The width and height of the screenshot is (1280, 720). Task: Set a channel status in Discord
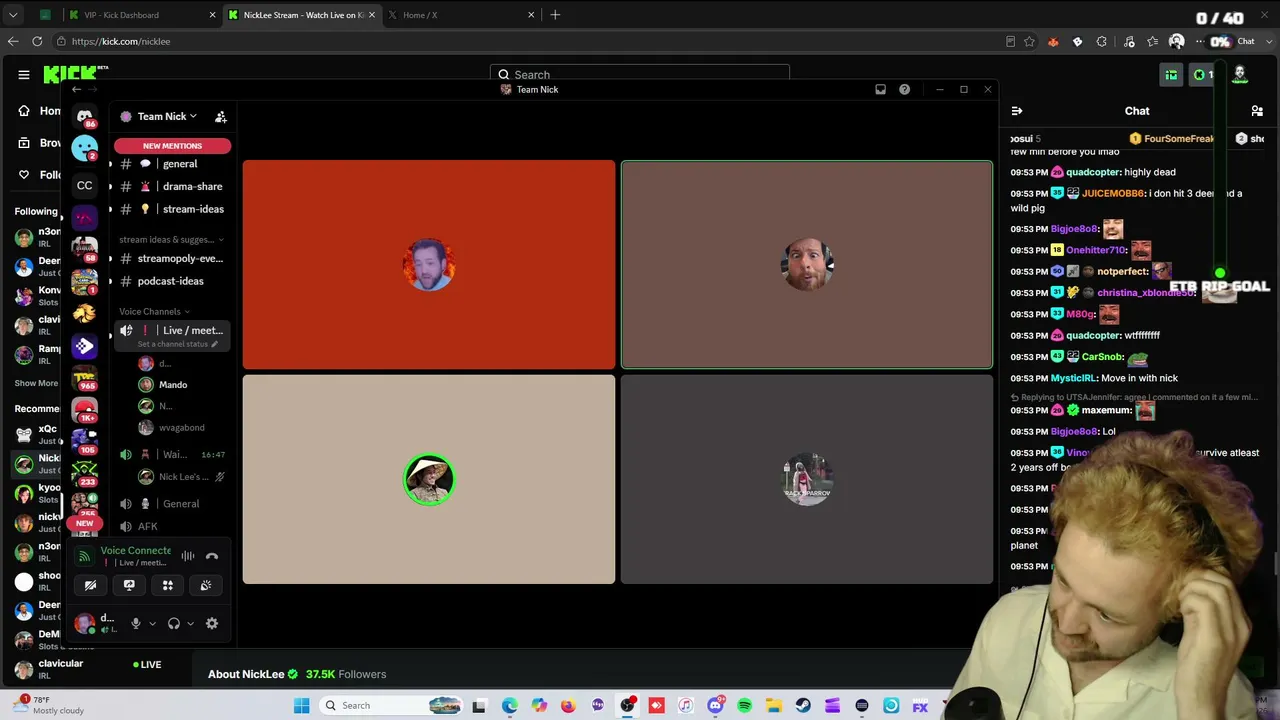[x=177, y=344]
